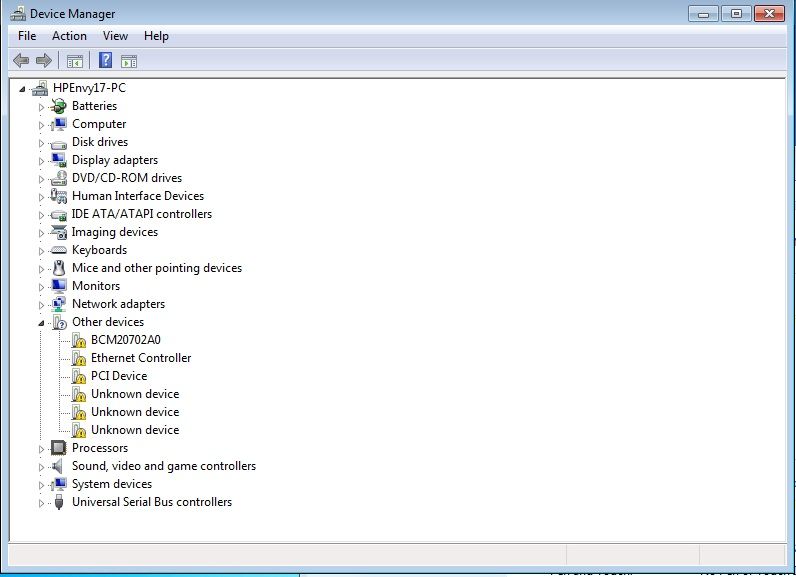
Task: Click the warning icon beside BCM20702A0
Action: coord(79,340)
